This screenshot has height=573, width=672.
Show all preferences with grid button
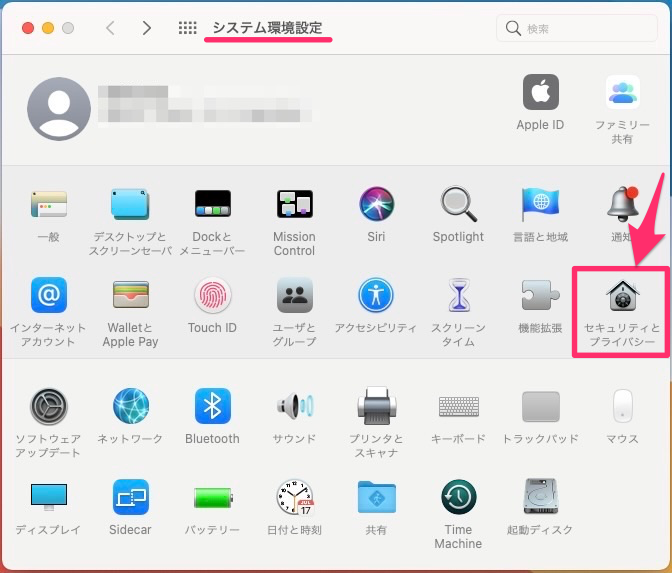(x=187, y=28)
